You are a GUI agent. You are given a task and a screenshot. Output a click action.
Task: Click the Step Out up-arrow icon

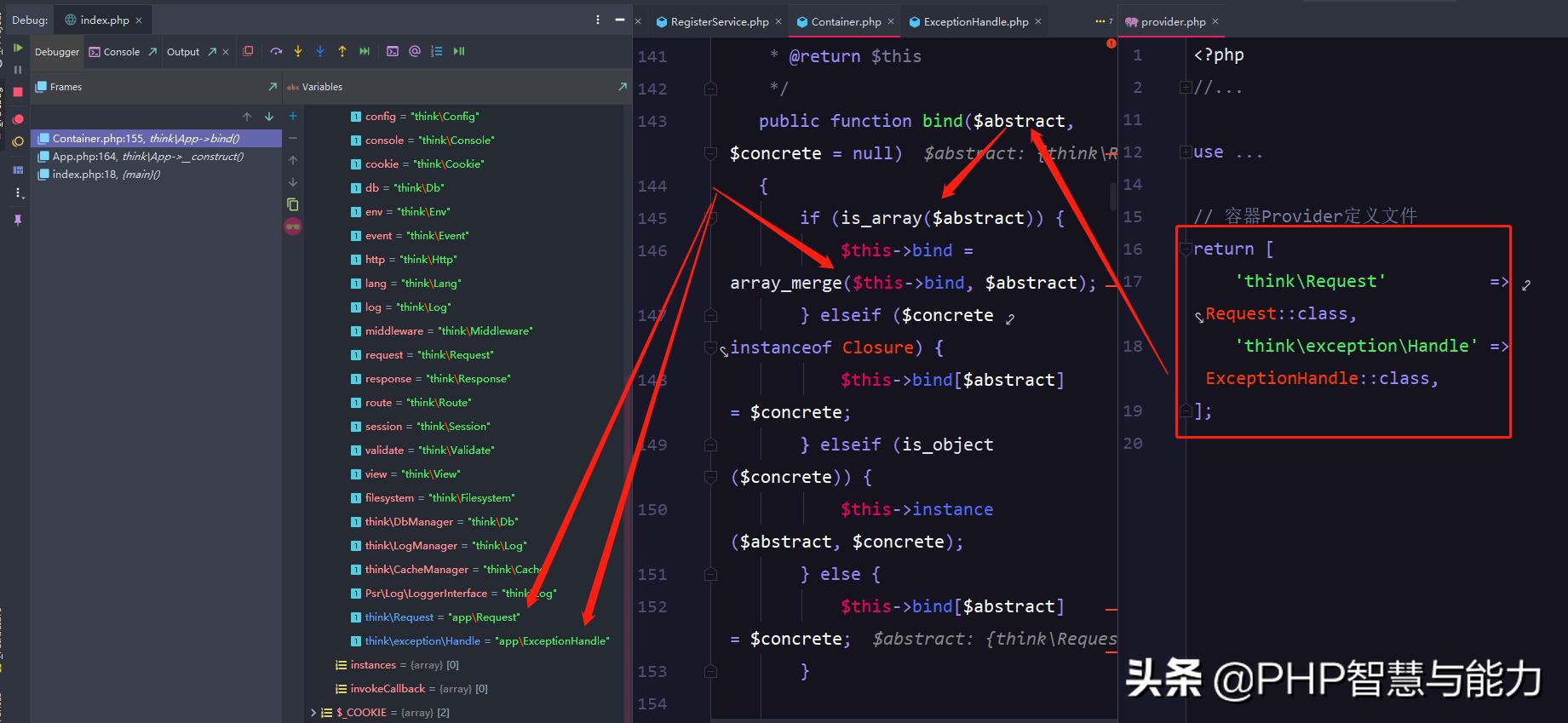pyautogui.click(x=342, y=51)
